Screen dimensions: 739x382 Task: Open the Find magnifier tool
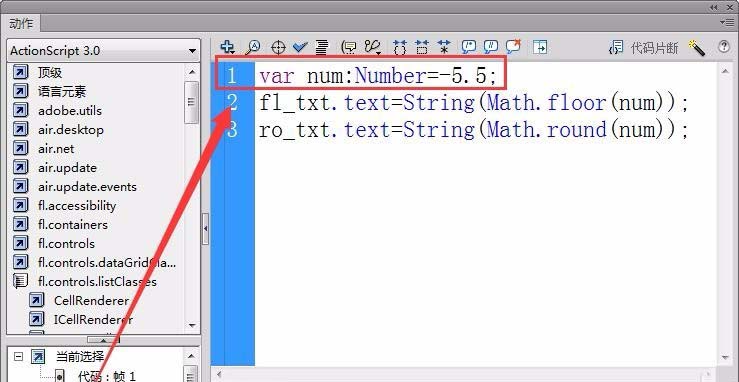(x=253, y=47)
